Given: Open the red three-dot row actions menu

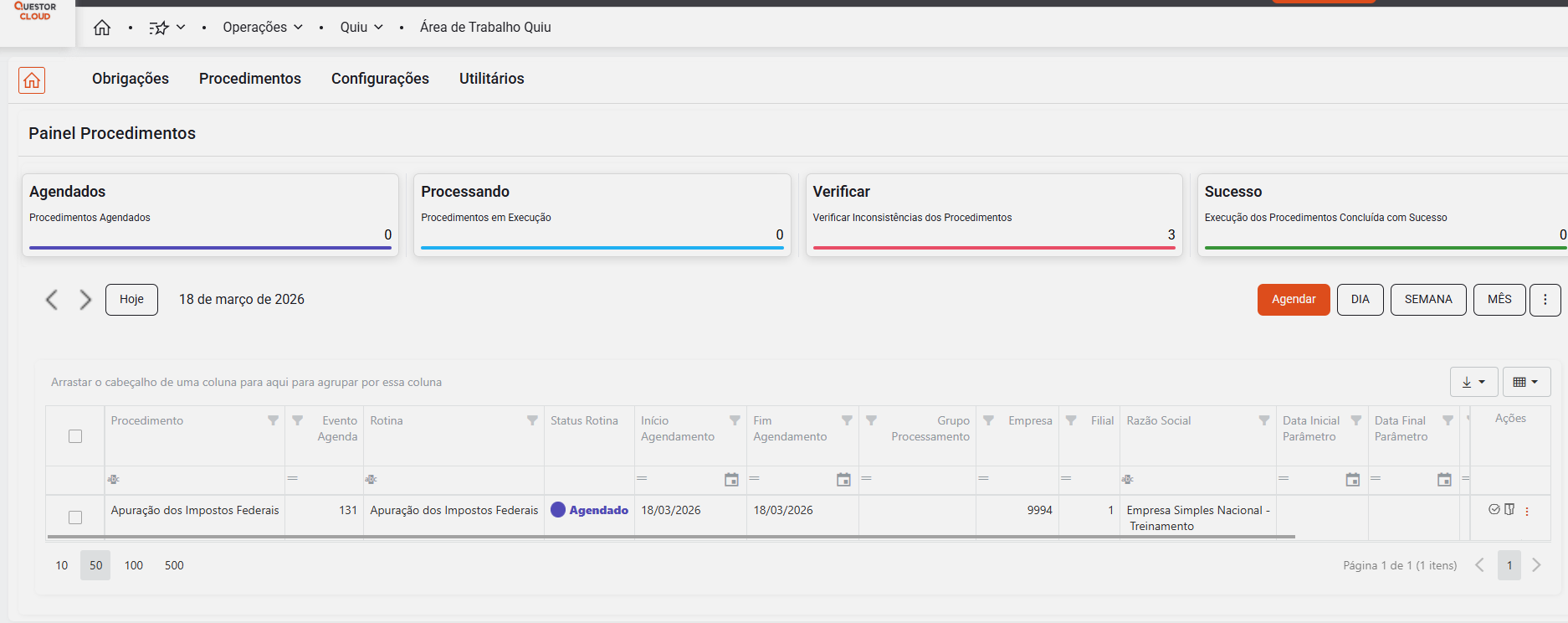Looking at the screenshot, I should point(1527,512).
